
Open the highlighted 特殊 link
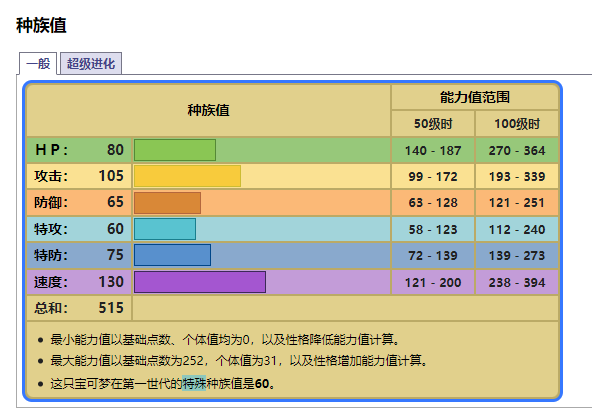(194, 383)
